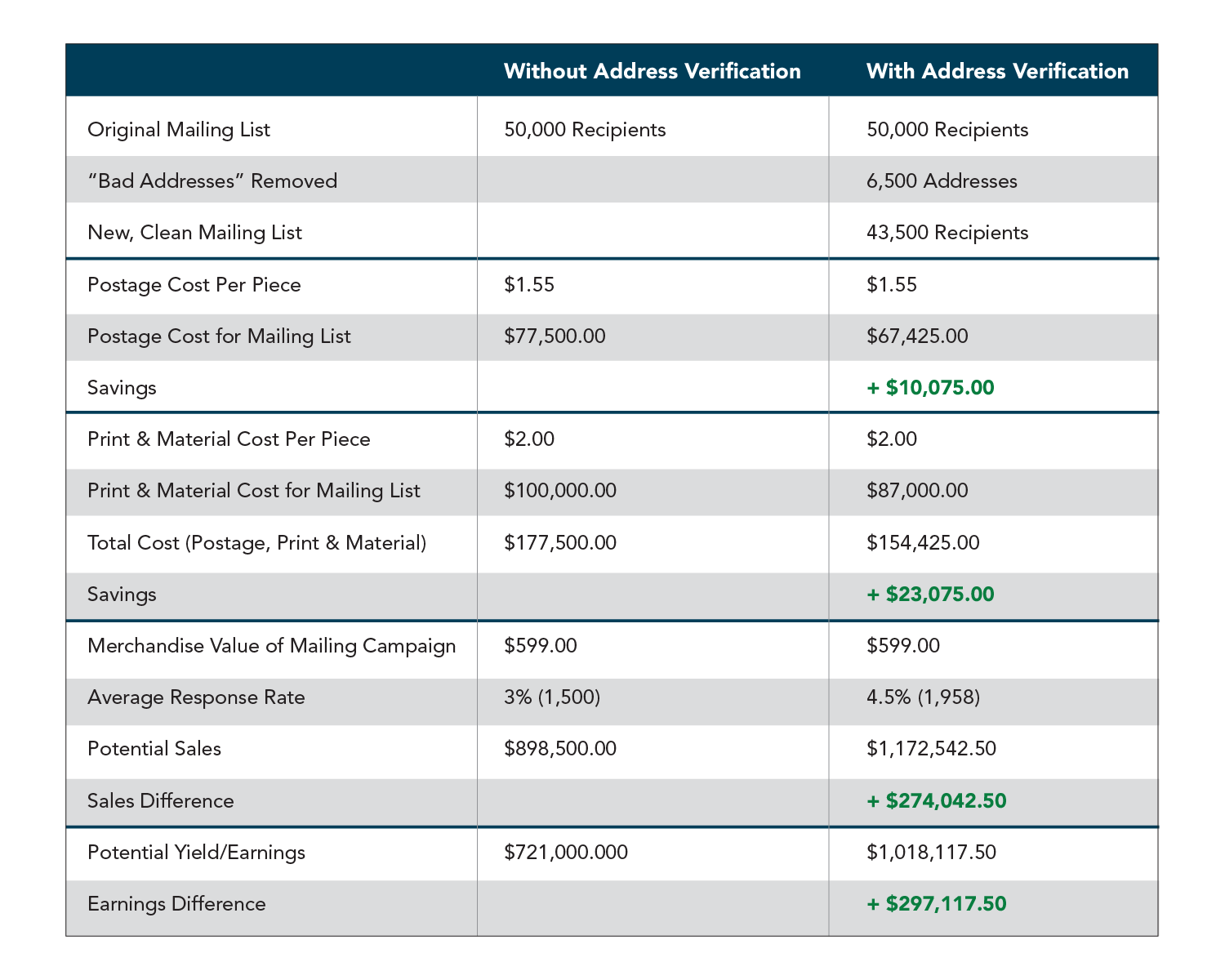Click 'Print & Material Cost Per Piece' label
This screenshot has width=1225, height=980.
tap(229, 439)
